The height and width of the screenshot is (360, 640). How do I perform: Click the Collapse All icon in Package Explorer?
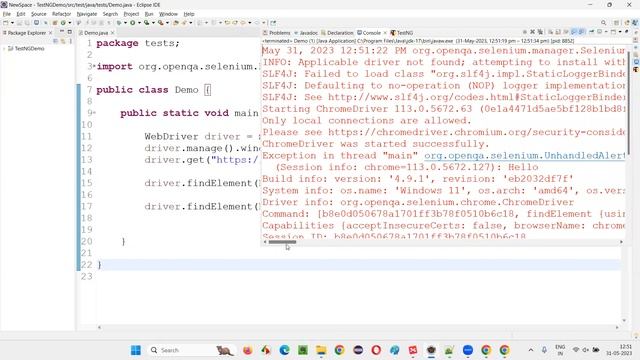pyautogui.click(x=56, y=41)
